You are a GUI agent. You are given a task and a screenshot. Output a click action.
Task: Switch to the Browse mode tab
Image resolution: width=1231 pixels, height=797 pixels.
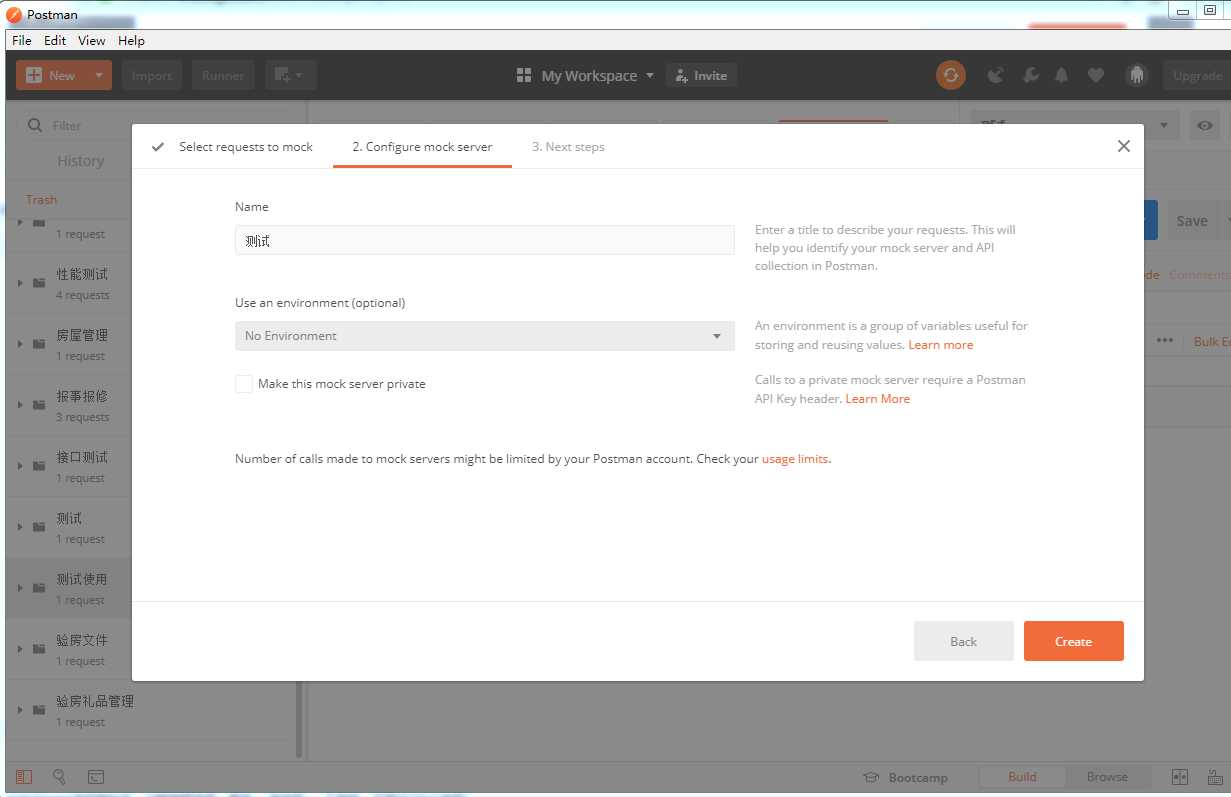tap(1107, 777)
